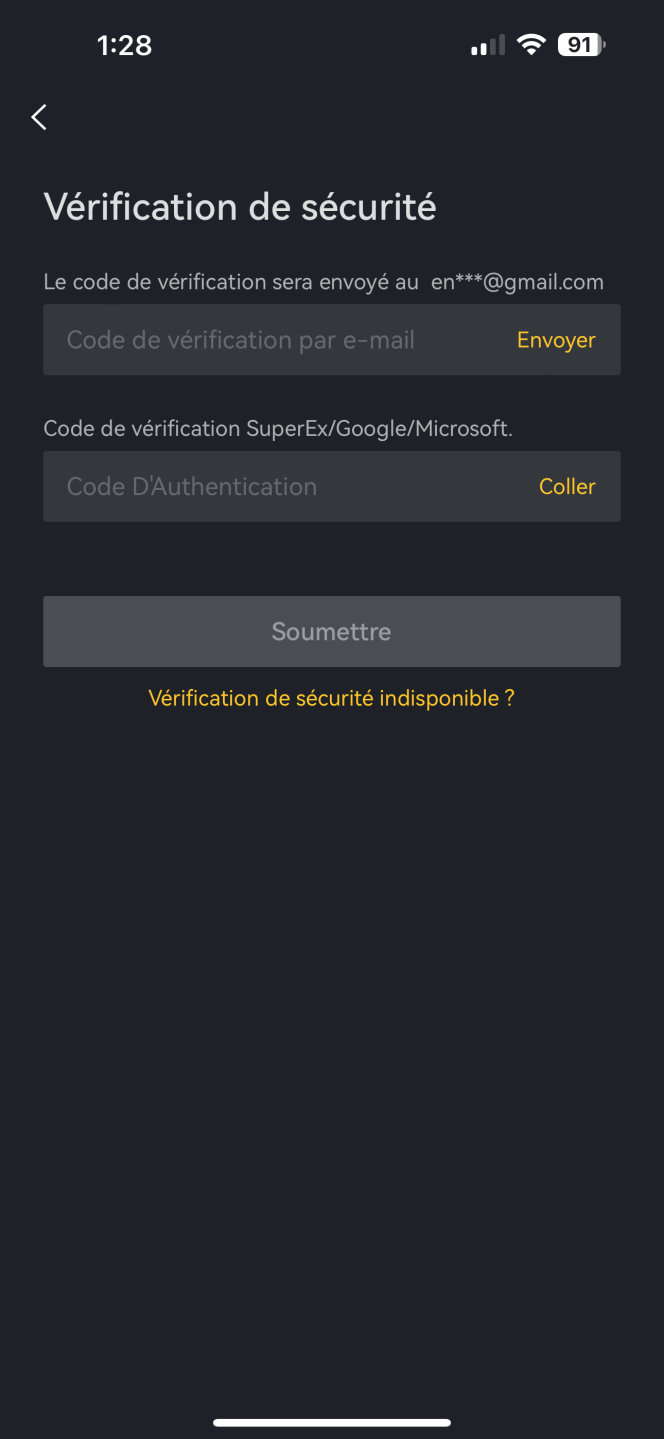The image size is (664, 1439).
Task: Tap inside the email code field placeholder text
Action: [x=240, y=340]
